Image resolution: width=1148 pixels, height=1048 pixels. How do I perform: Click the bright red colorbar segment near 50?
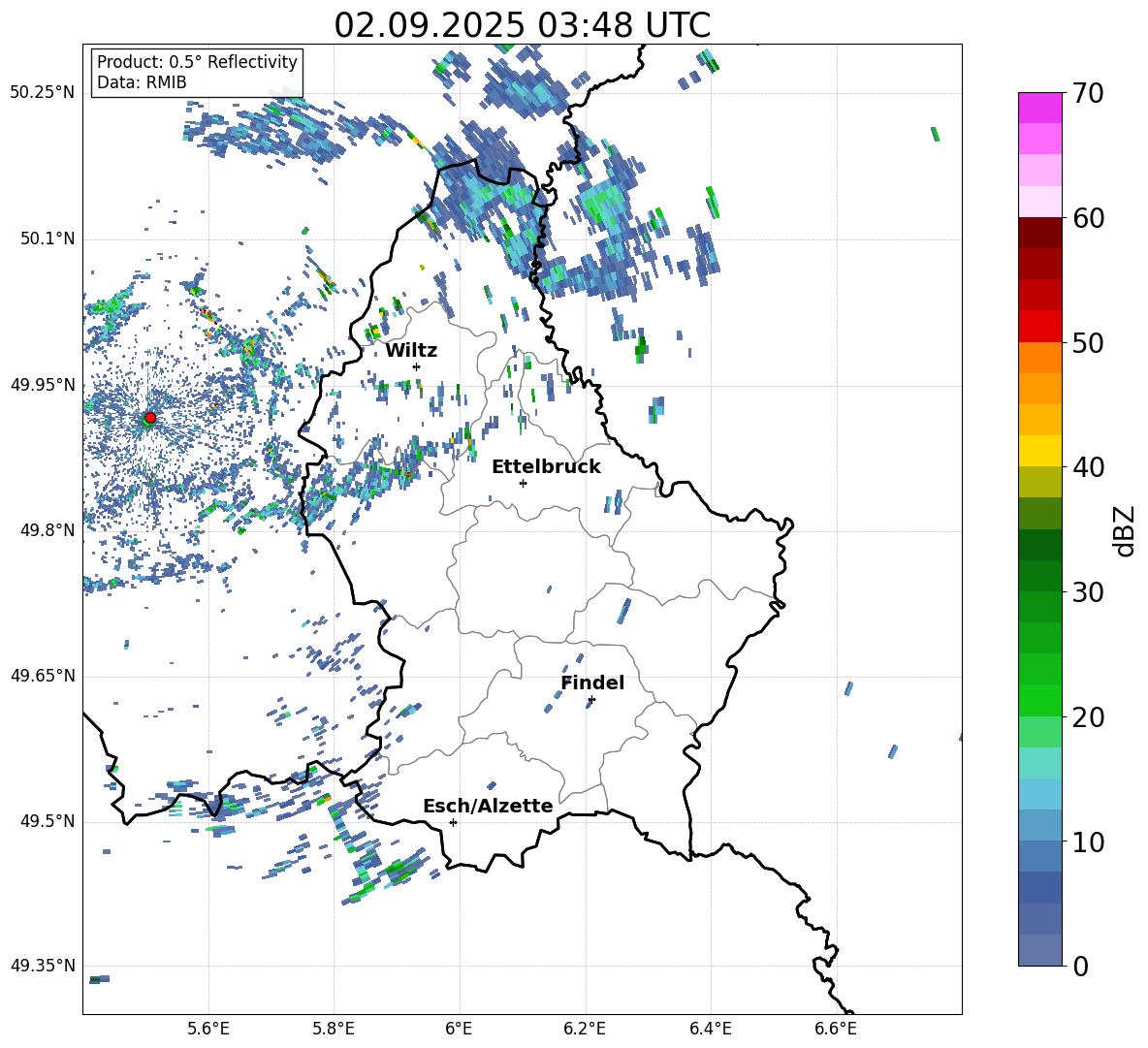point(1040,327)
